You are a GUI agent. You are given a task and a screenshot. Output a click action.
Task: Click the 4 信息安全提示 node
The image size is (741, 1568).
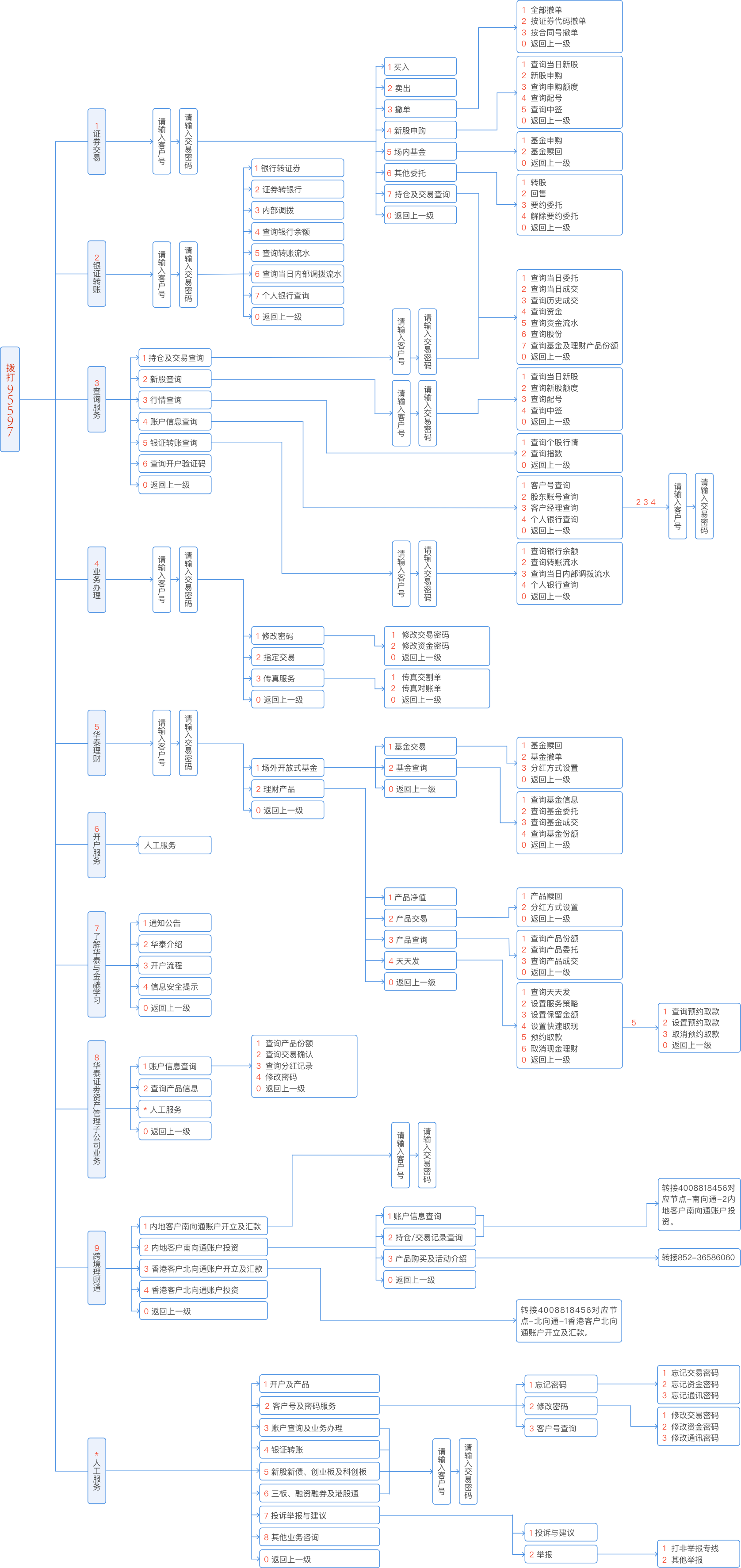click(175, 987)
